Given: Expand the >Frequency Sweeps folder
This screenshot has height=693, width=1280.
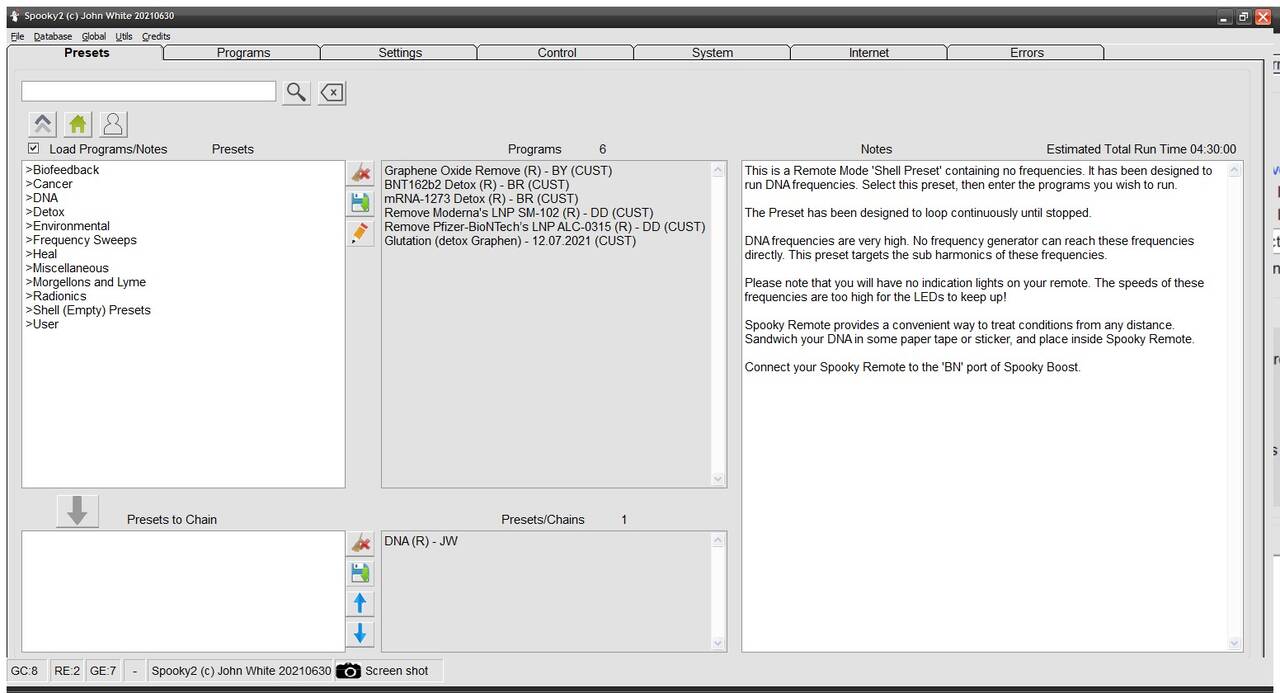Looking at the screenshot, I should tap(81, 240).
